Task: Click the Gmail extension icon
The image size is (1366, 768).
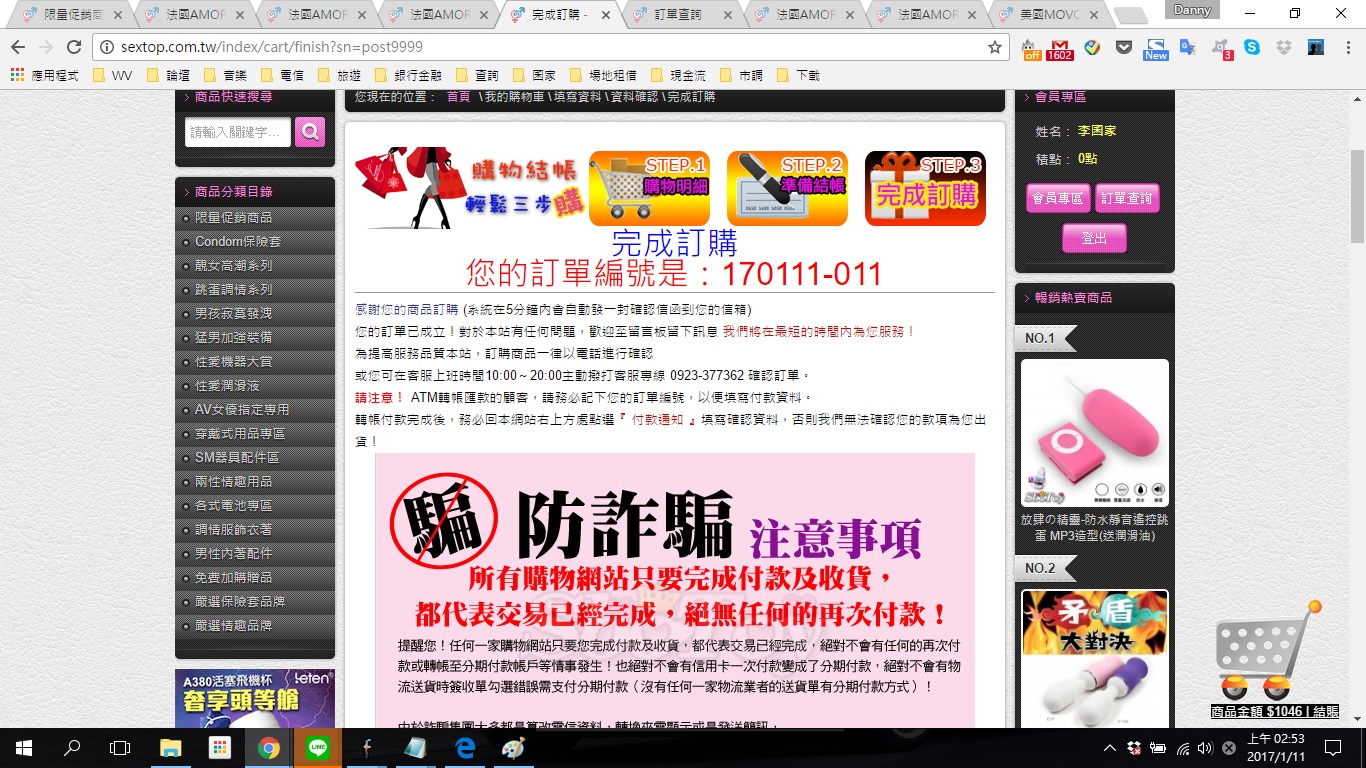Action: coord(1059,48)
